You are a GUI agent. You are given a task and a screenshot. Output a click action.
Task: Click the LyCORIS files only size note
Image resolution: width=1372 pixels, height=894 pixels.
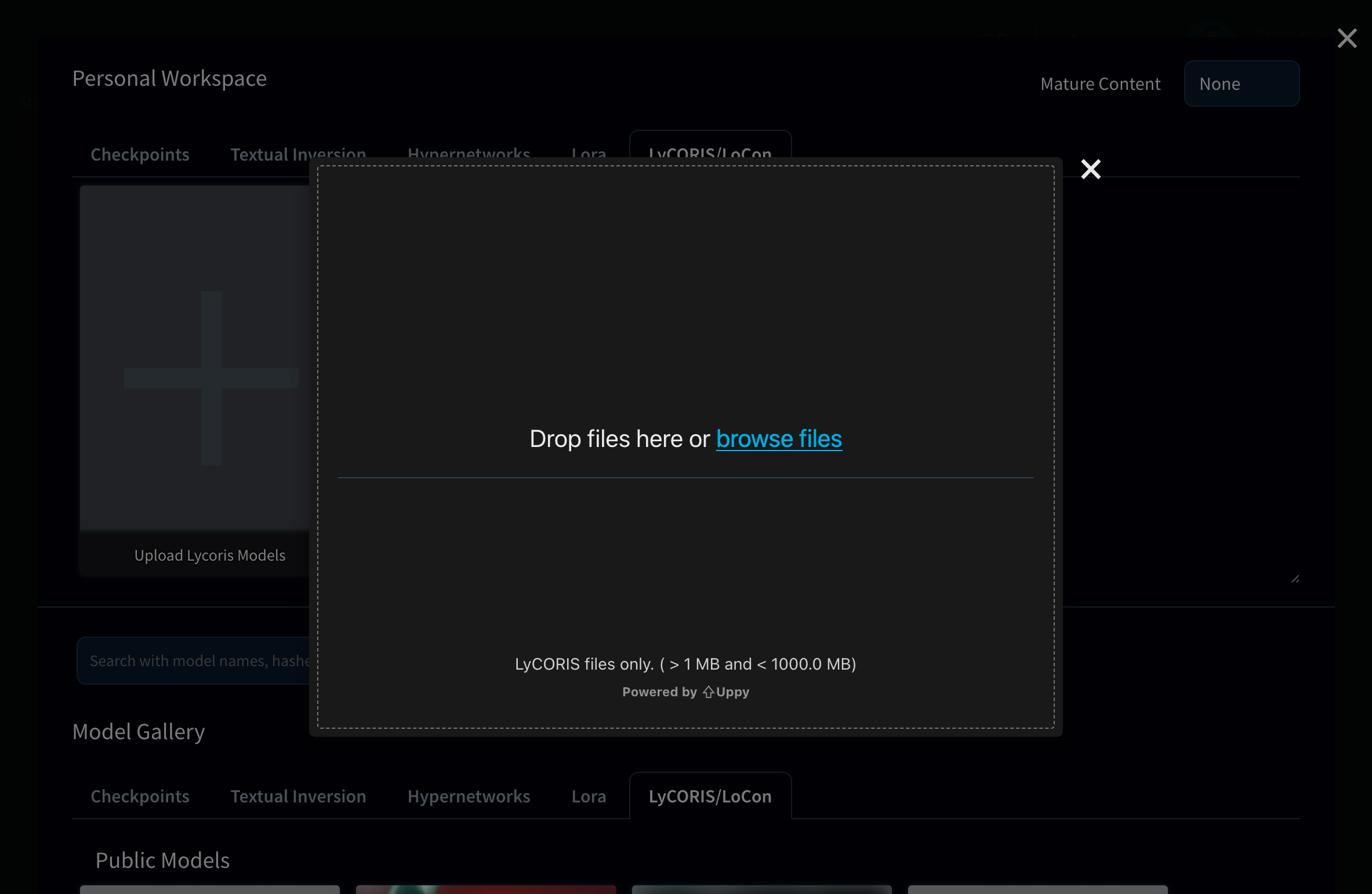[685, 664]
